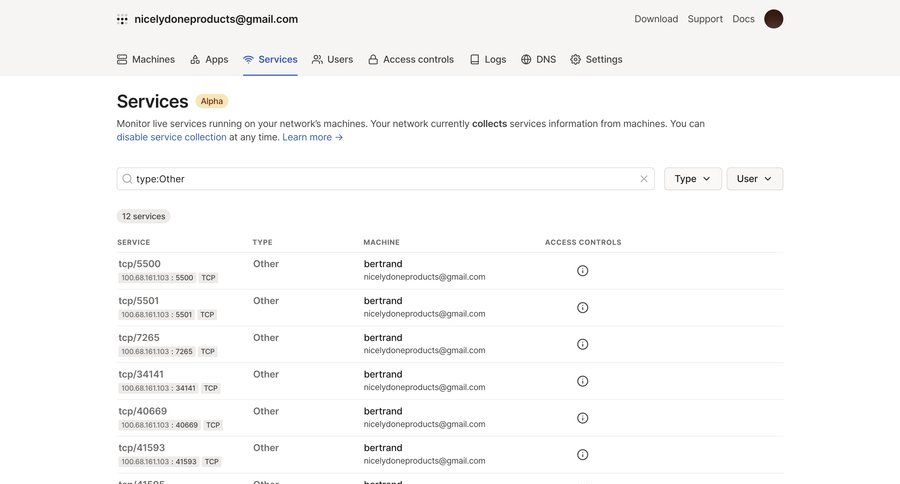The image size is (900, 484).
Task: Click info icon for tcp/5501 access controls
Action: point(583,308)
